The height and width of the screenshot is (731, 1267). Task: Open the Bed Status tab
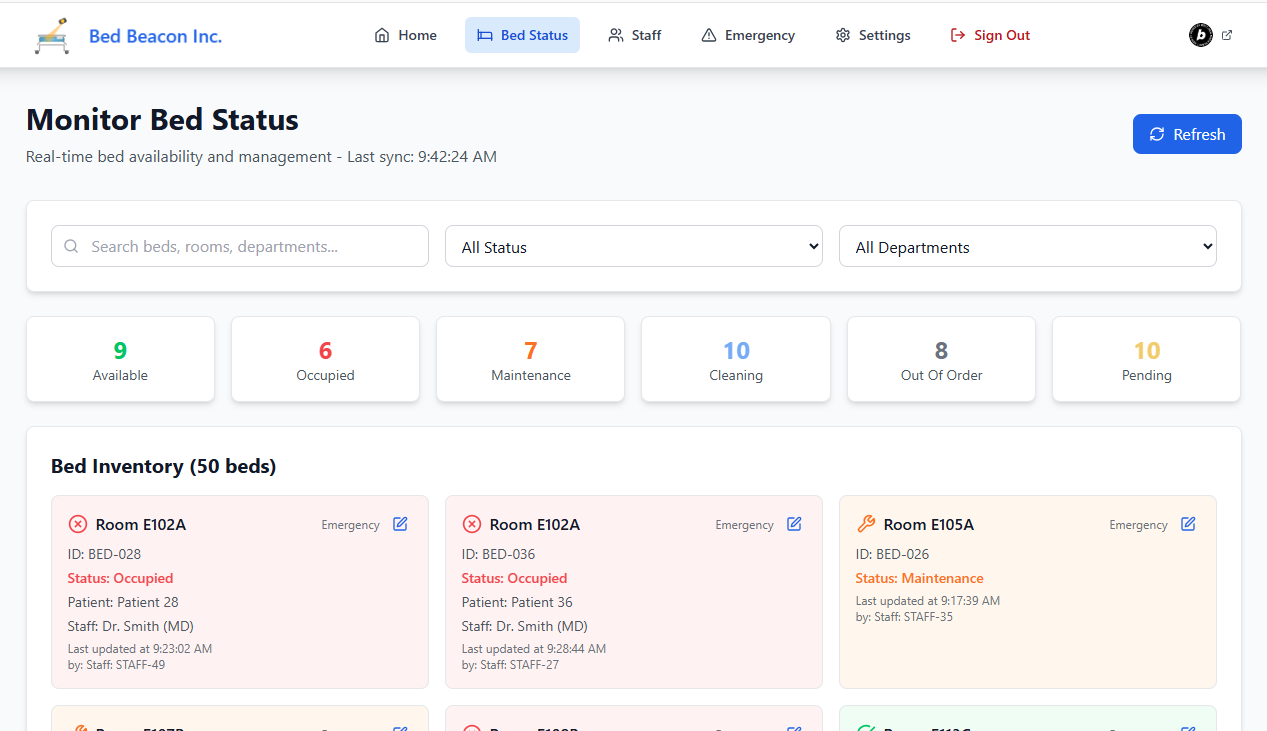pyautogui.click(x=522, y=35)
